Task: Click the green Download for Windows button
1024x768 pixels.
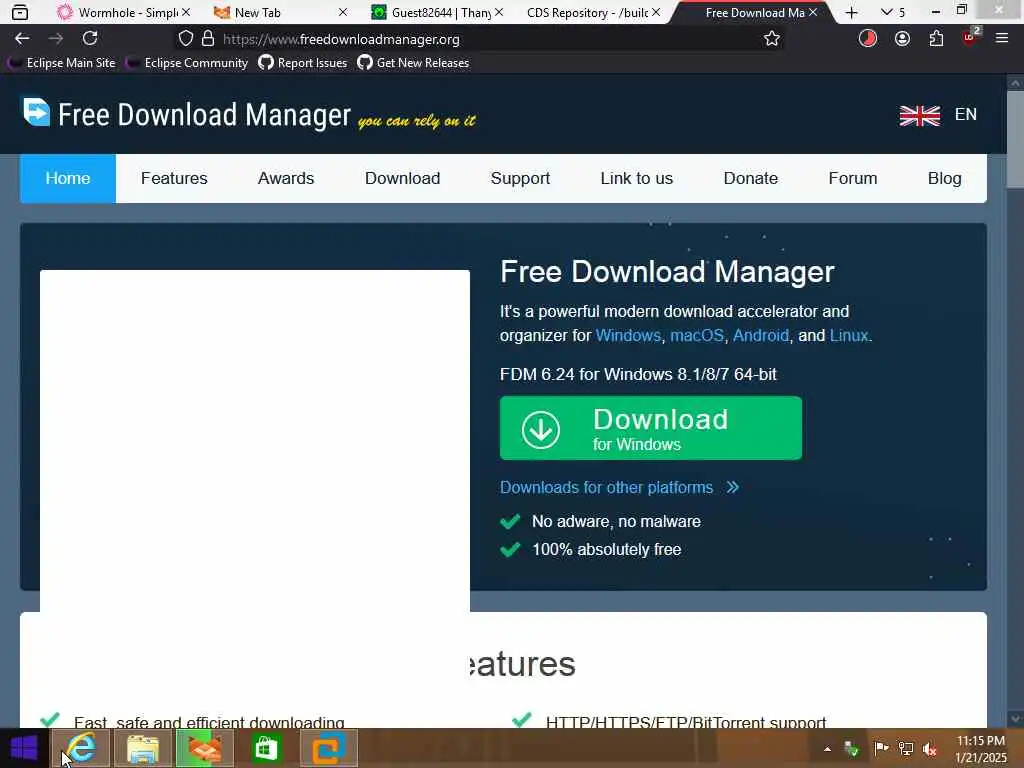Action: pyautogui.click(x=650, y=428)
